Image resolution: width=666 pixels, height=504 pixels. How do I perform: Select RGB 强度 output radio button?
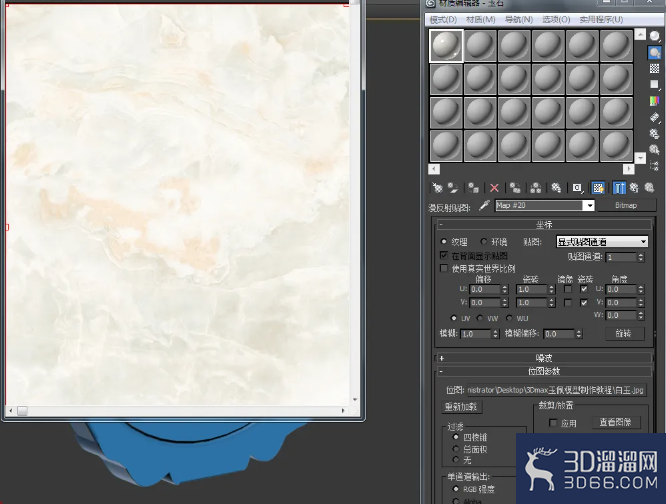[x=456, y=489]
